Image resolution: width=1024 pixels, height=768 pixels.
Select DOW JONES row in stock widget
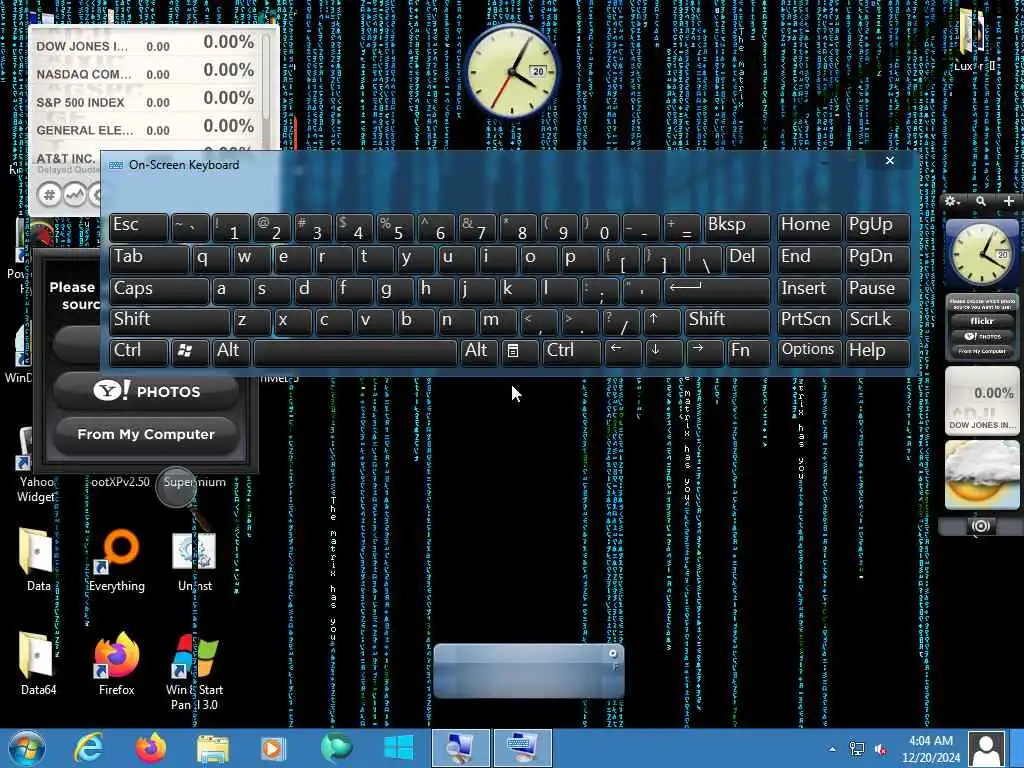tap(145, 45)
